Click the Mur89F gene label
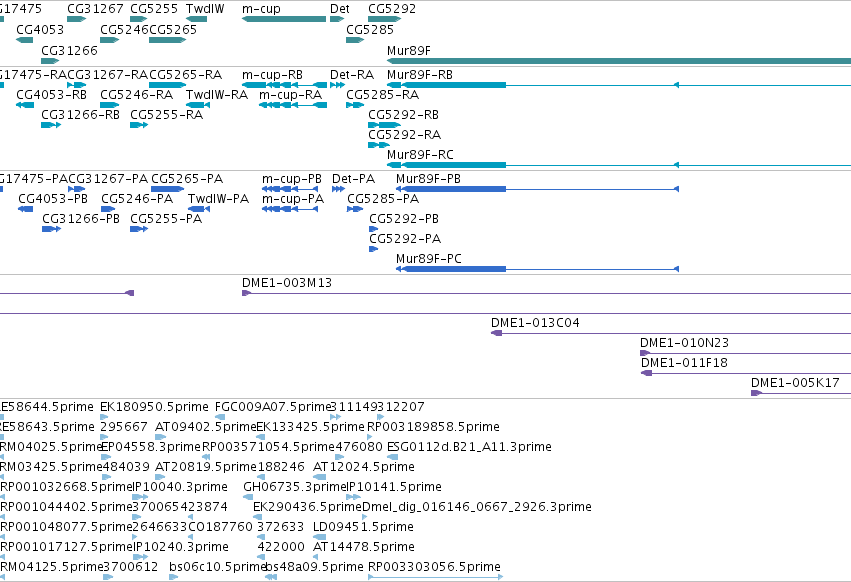 coord(409,50)
